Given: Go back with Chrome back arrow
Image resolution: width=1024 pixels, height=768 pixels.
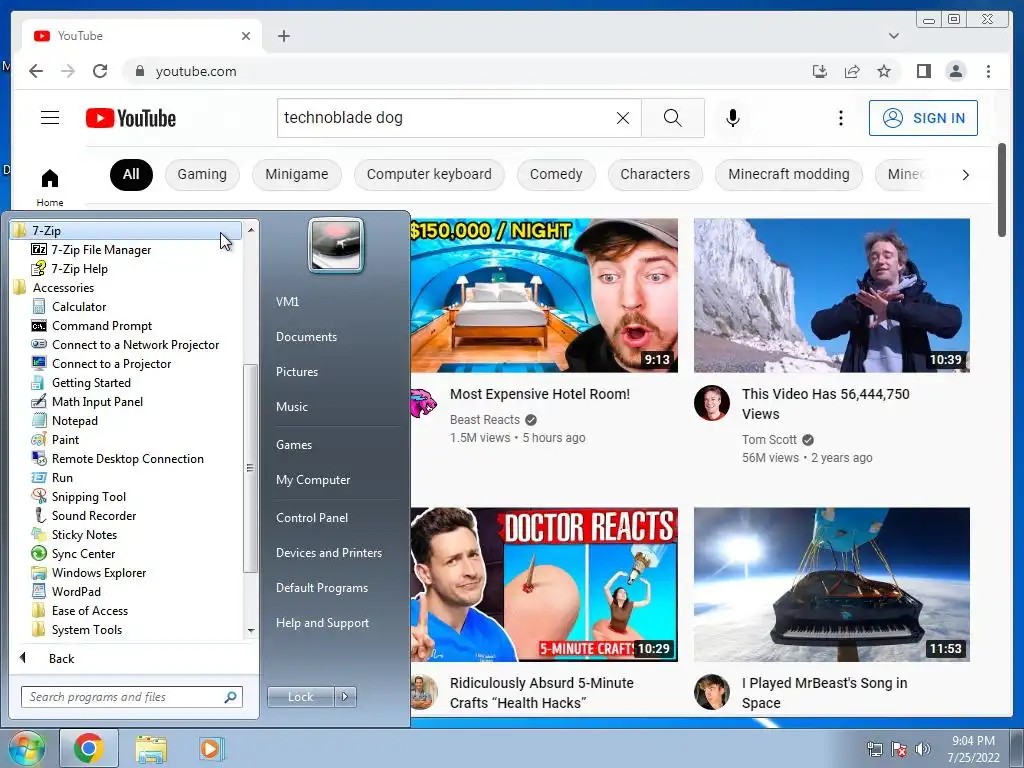Looking at the screenshot, I should [x=36, y=71].
